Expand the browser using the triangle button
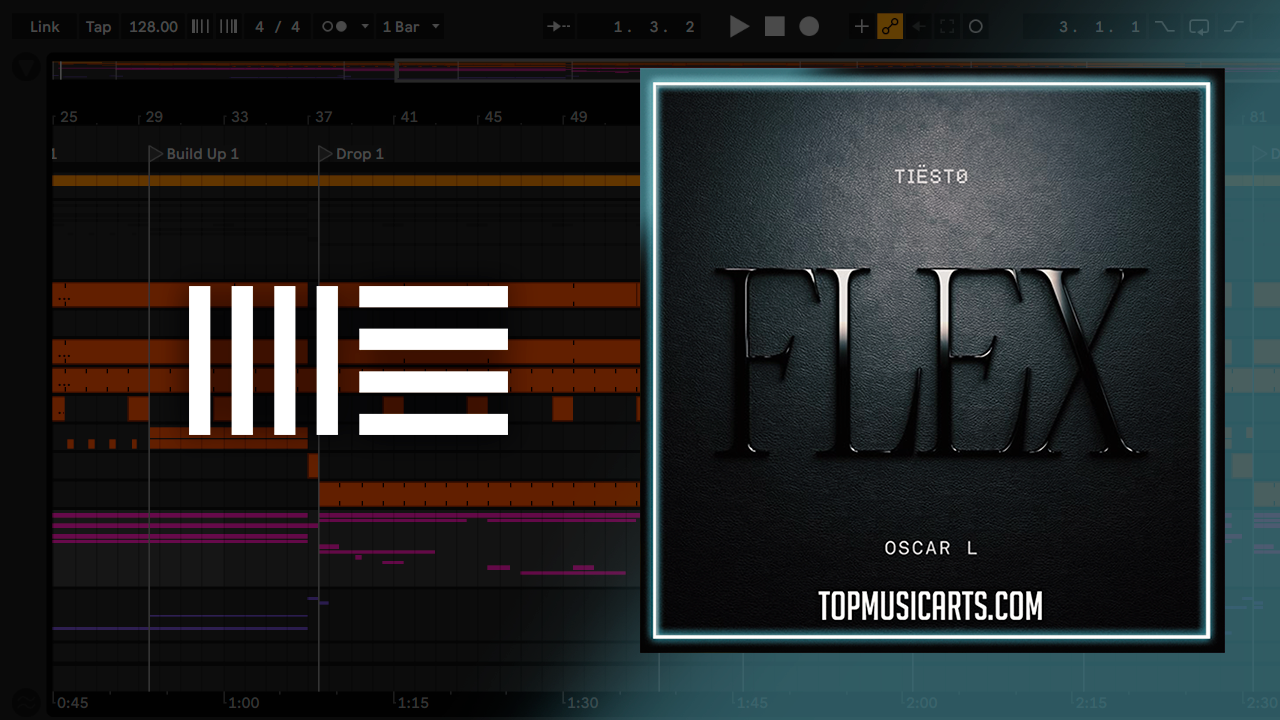 click(x=26, y=68)
